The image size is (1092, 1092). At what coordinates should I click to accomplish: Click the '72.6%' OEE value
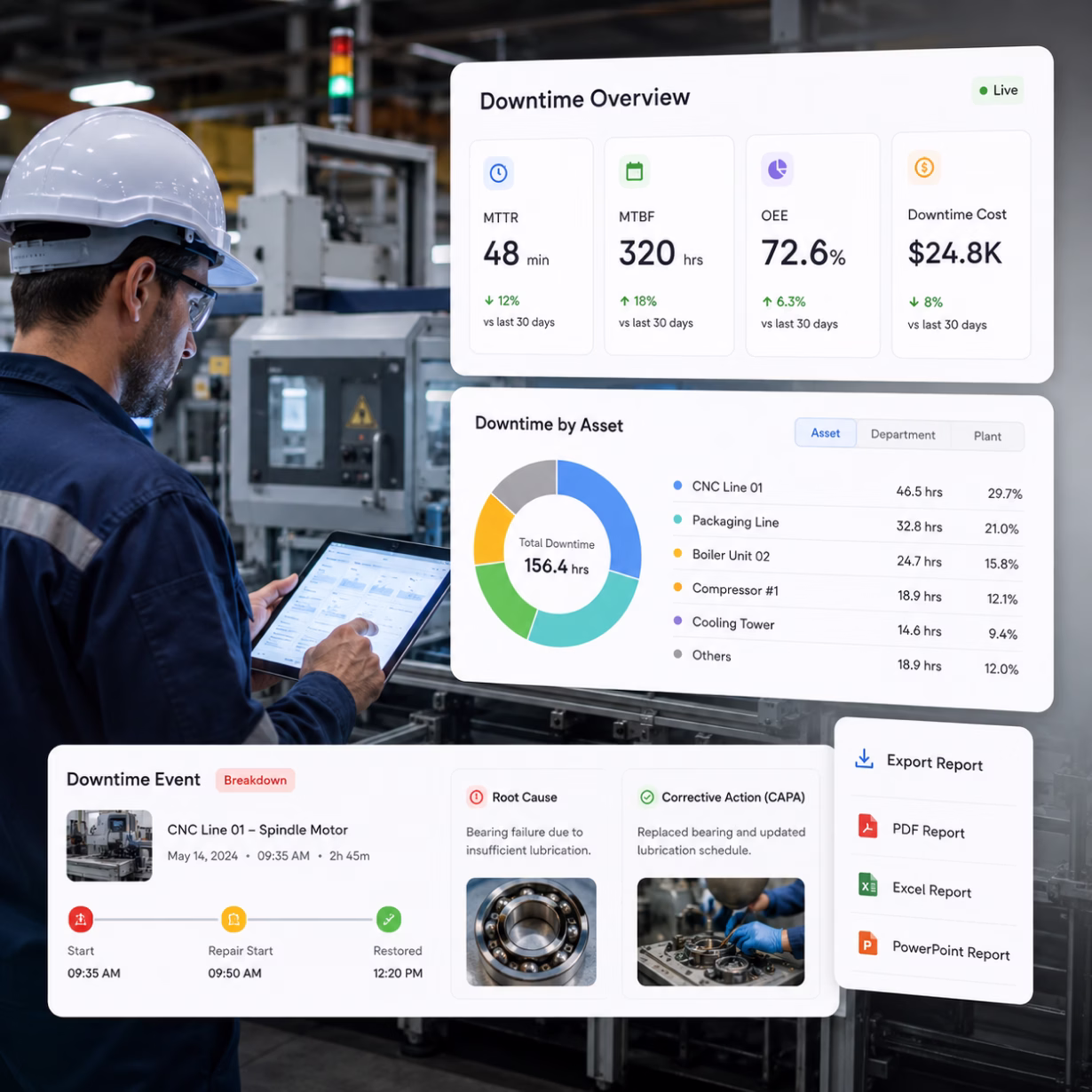tap(803, 253)
